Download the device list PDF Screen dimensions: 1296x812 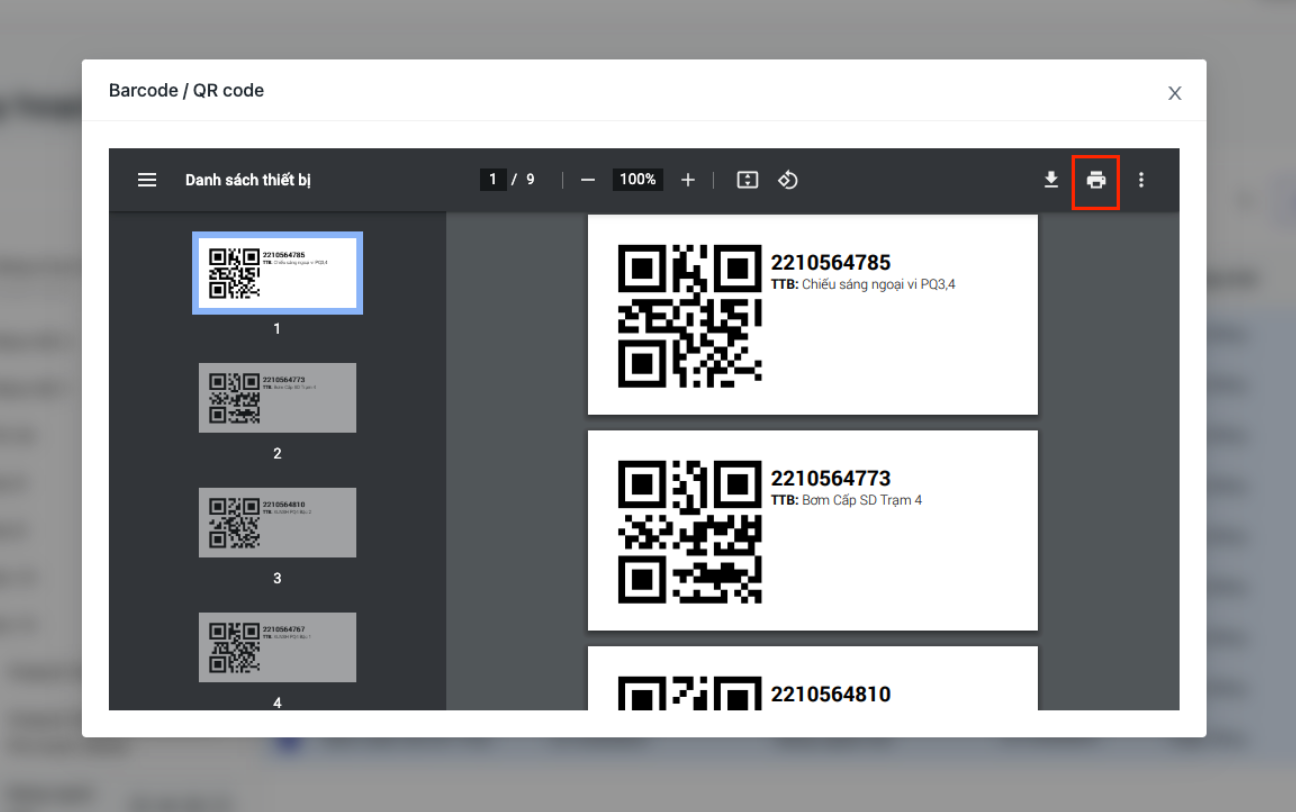pyautogui.click(x=1051, y=180)
